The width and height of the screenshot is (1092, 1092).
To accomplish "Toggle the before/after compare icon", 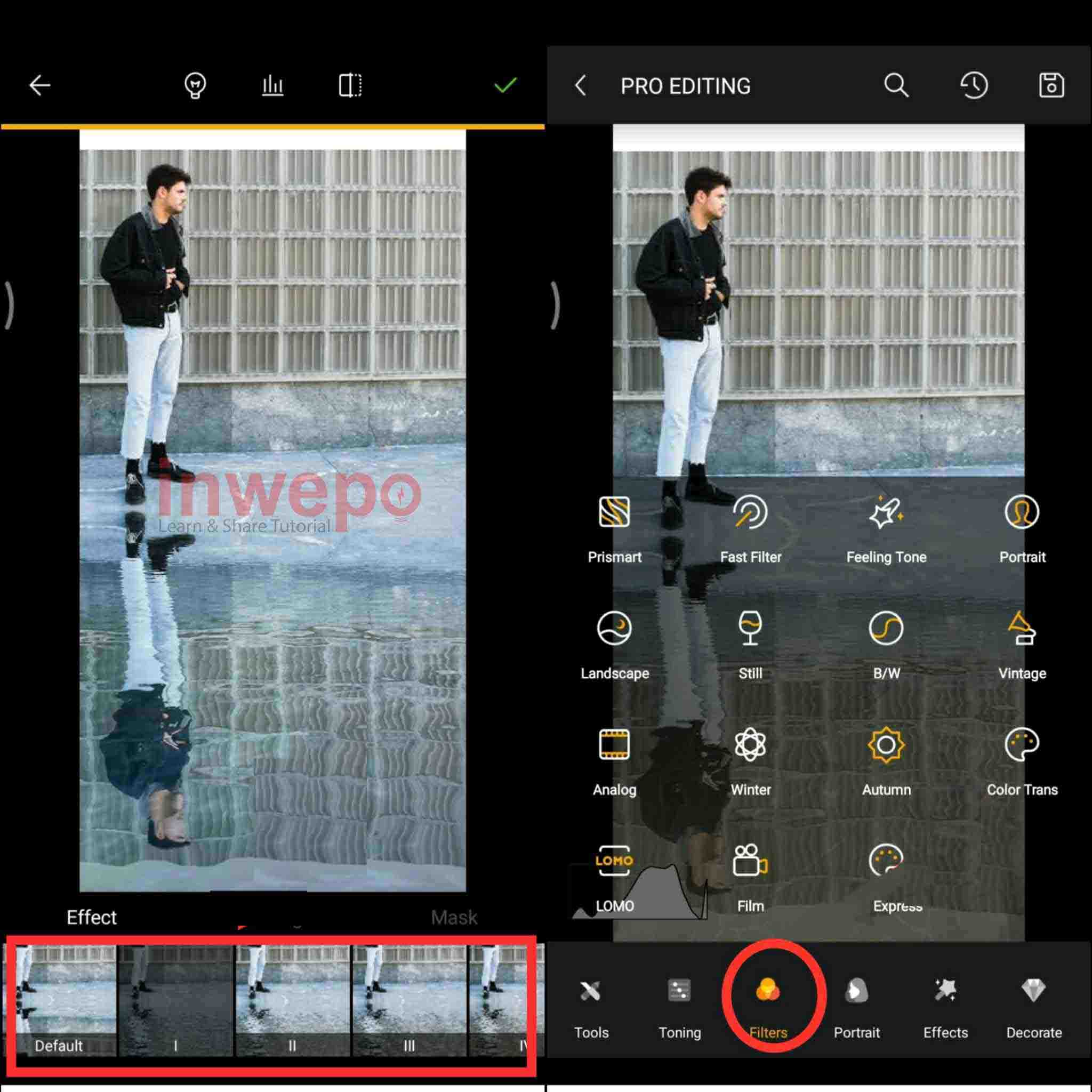I will click(350, 86).
